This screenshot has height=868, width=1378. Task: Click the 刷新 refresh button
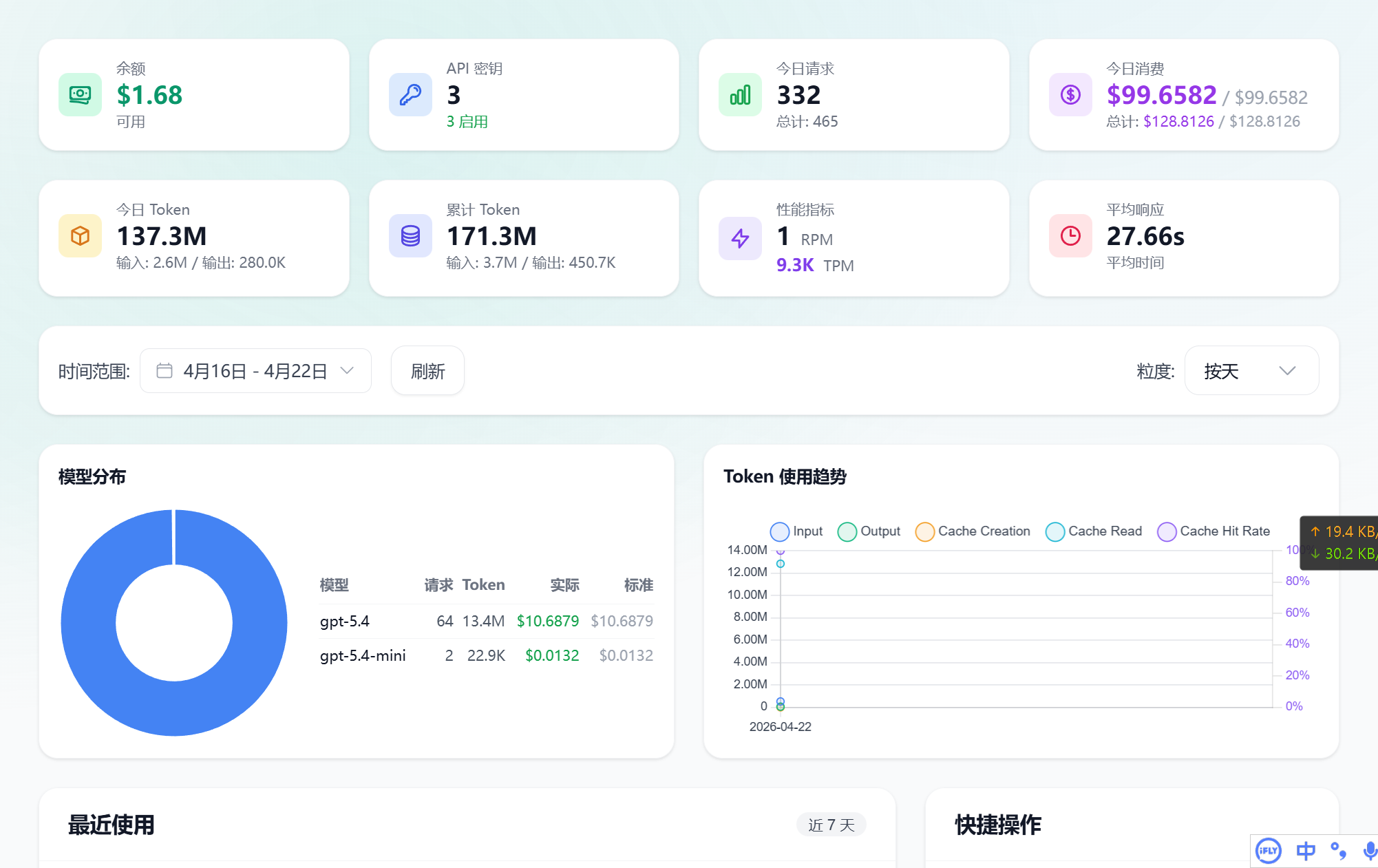427,371
